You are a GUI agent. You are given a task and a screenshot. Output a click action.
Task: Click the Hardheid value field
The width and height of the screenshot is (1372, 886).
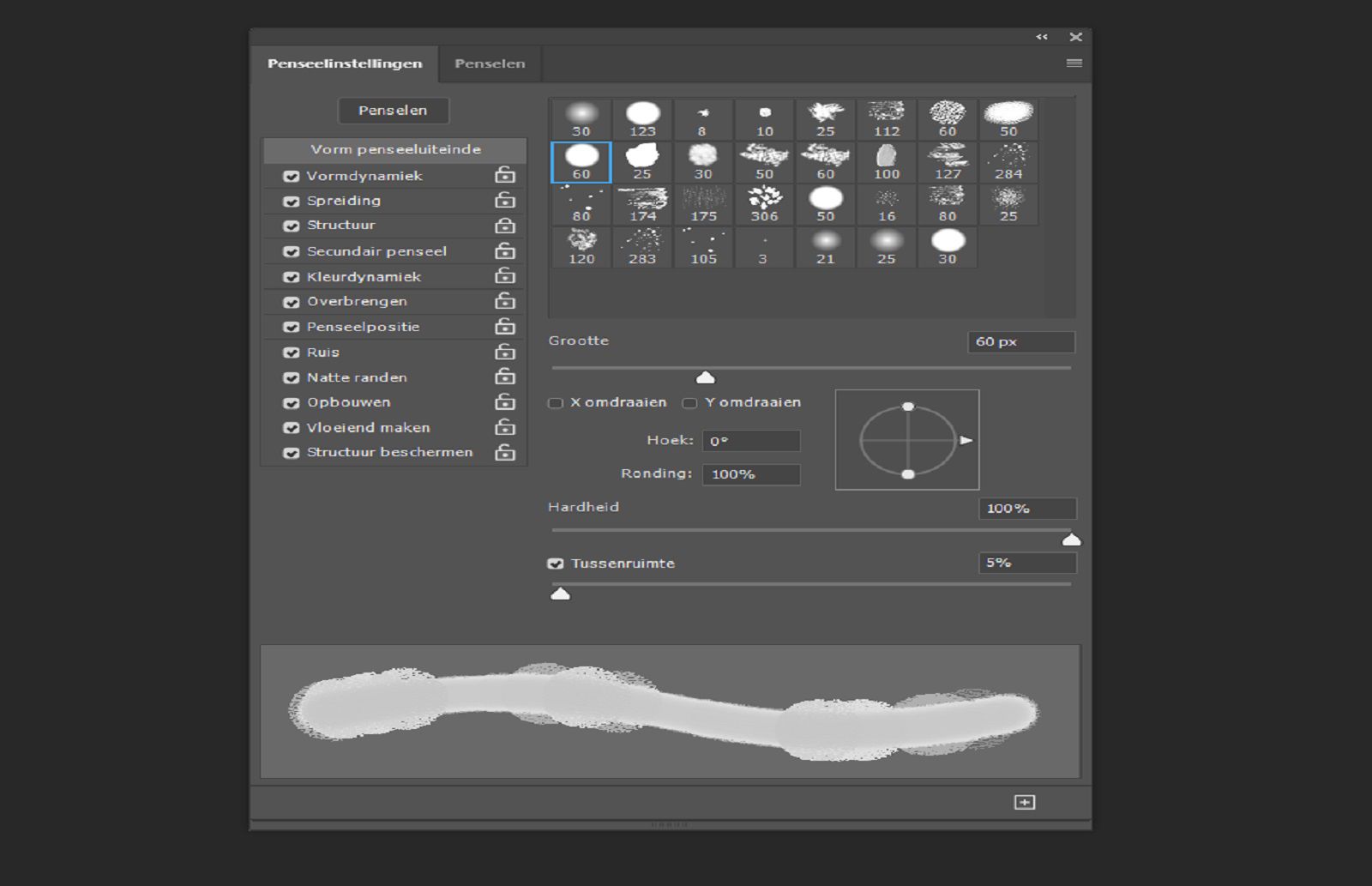click(x=1027, y=509)
